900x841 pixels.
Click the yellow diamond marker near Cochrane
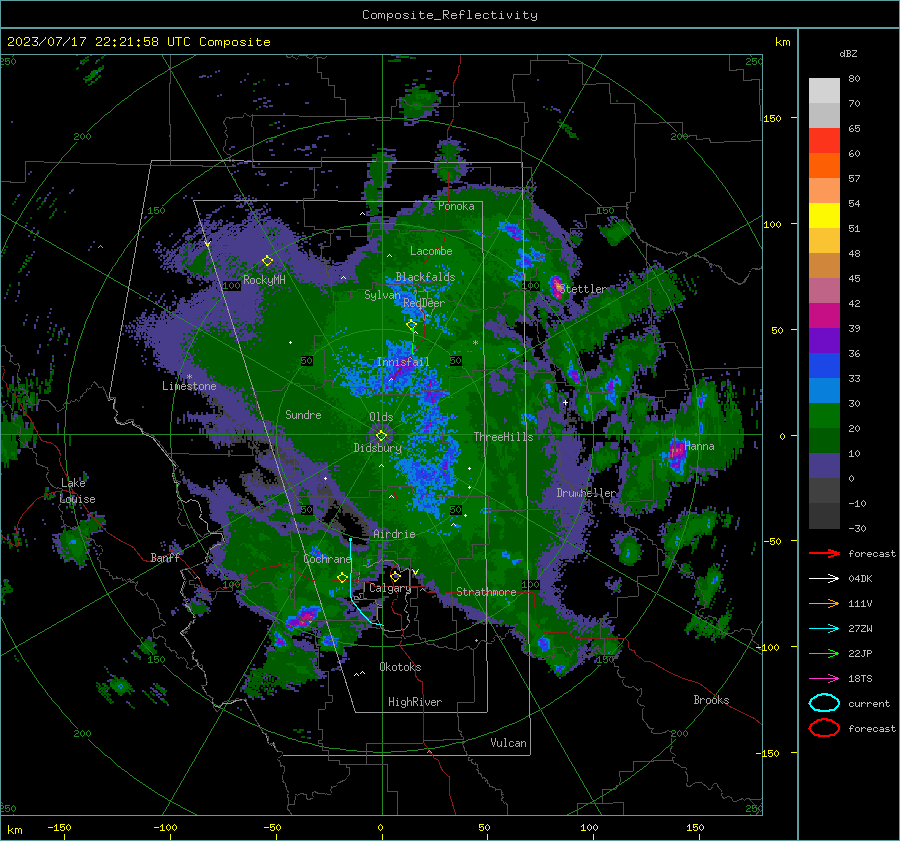pyautogui.click(x=342, y=578)
